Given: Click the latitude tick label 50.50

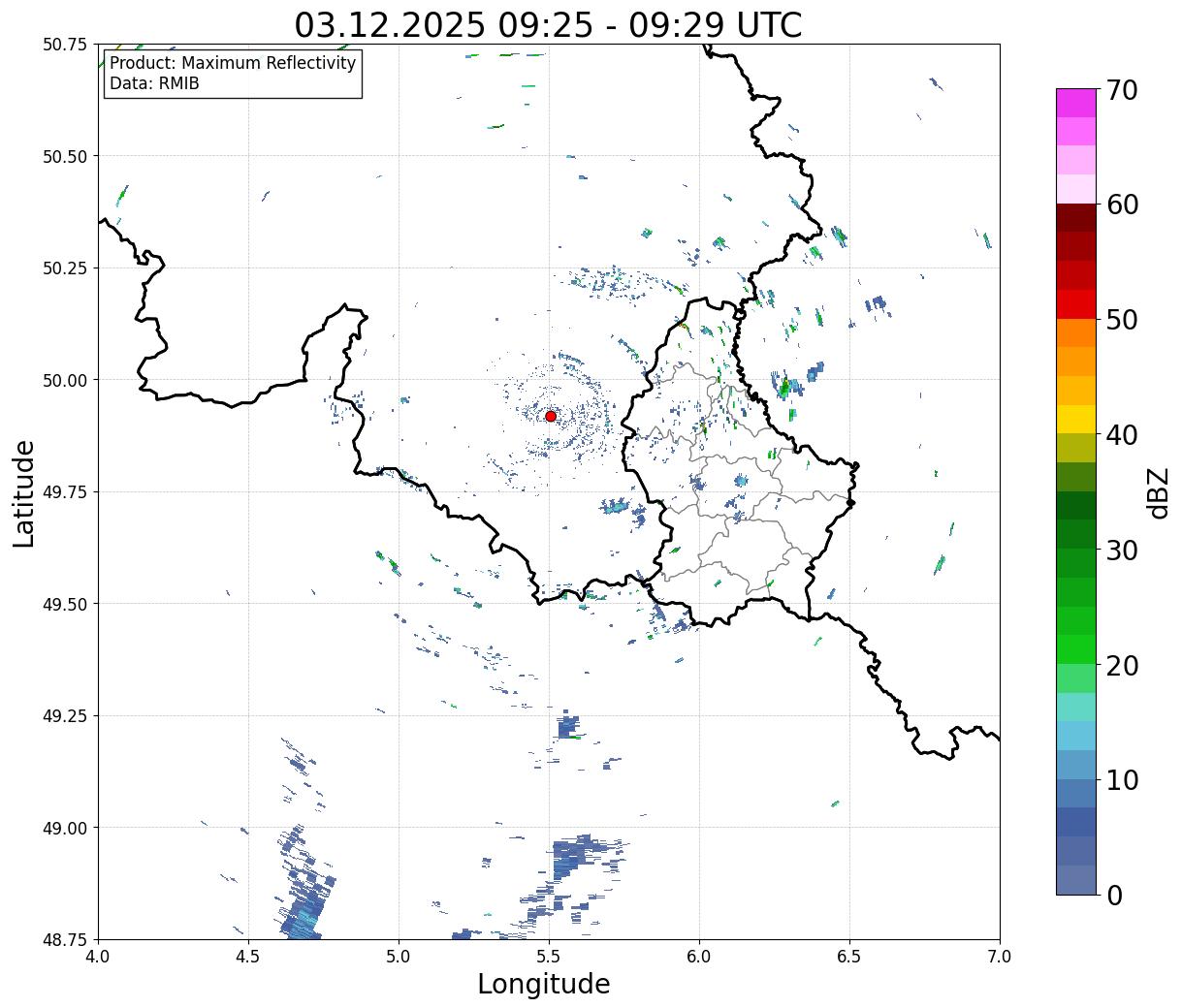Looking at the screenshot, I should click(65, 156).
